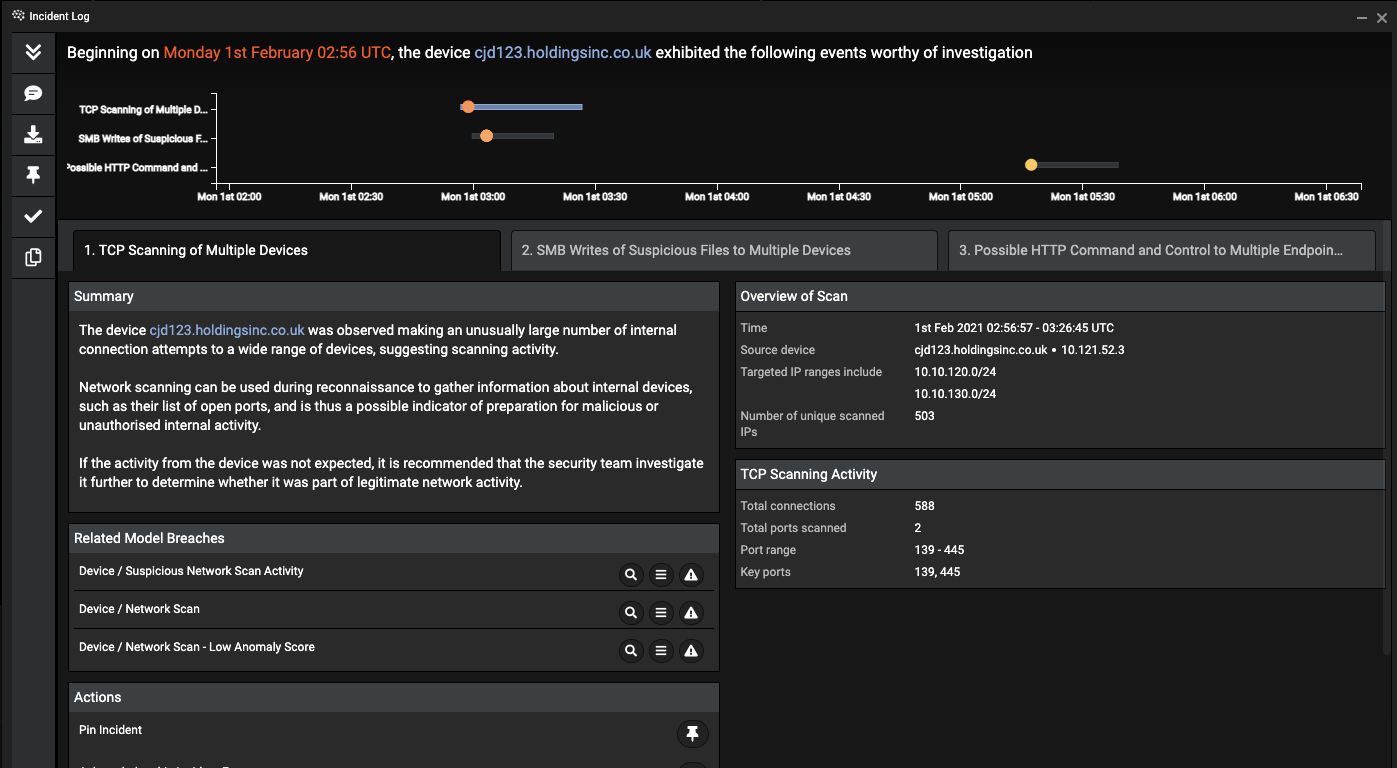Open list icon for Network Scan - Low Anomaly Score

click(661, 651)
